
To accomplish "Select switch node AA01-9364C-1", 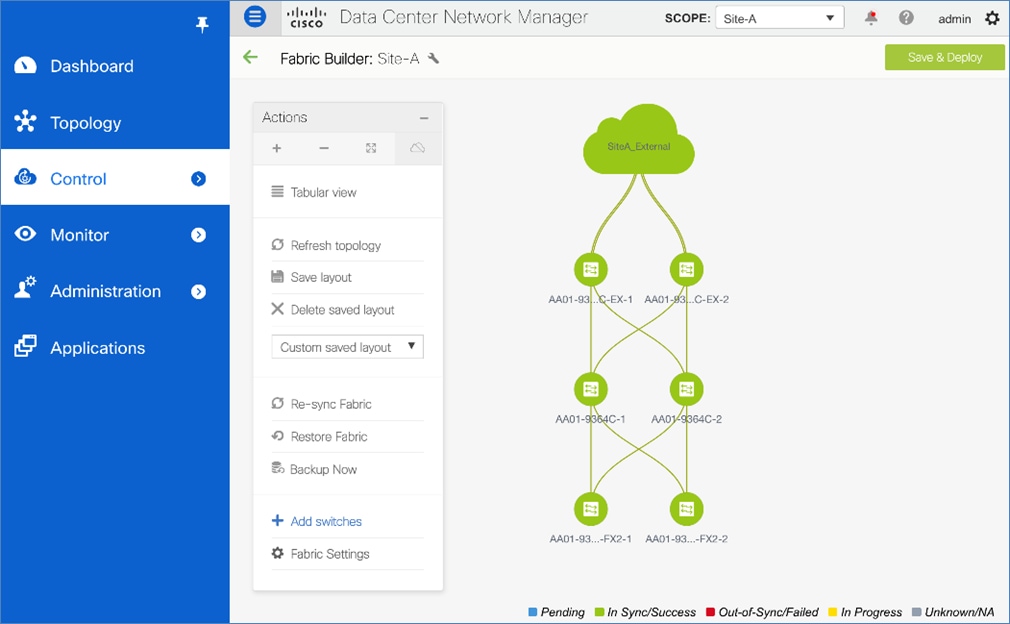I will tap(591, 390).
